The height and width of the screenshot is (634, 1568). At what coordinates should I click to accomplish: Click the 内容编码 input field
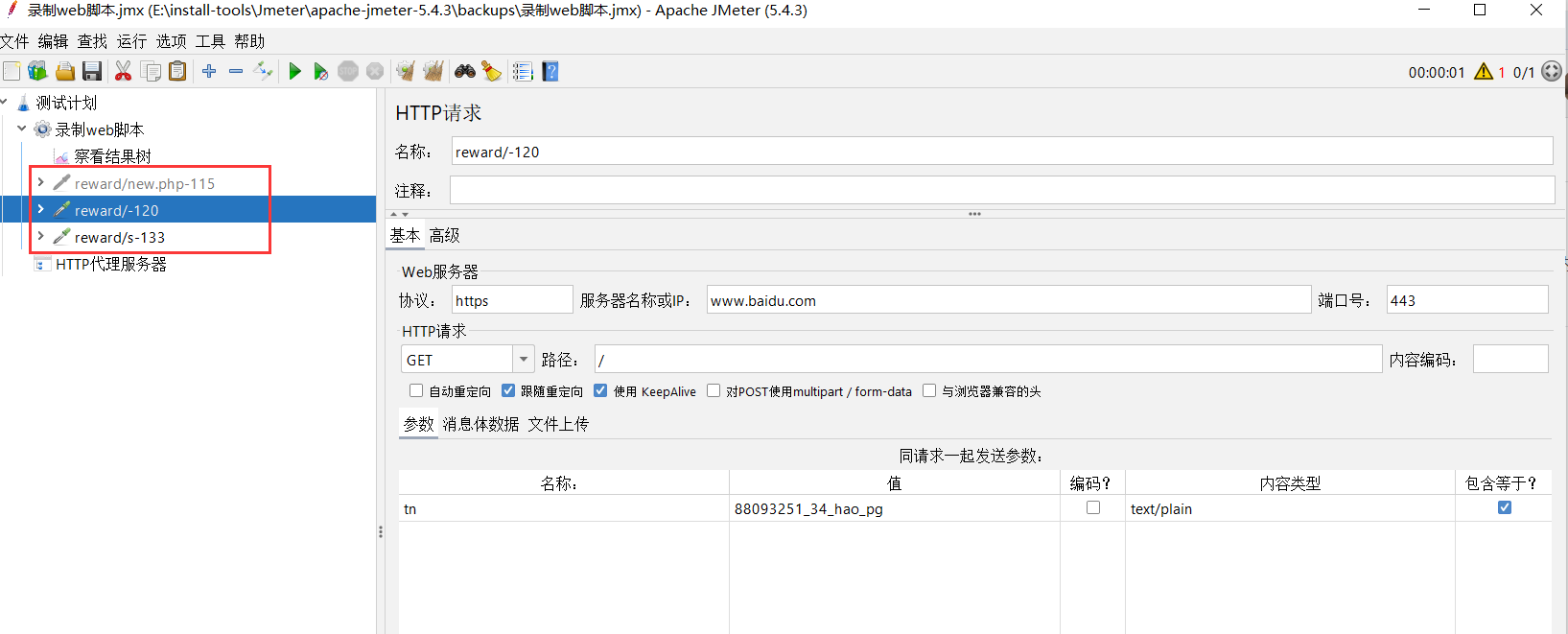1510,360
